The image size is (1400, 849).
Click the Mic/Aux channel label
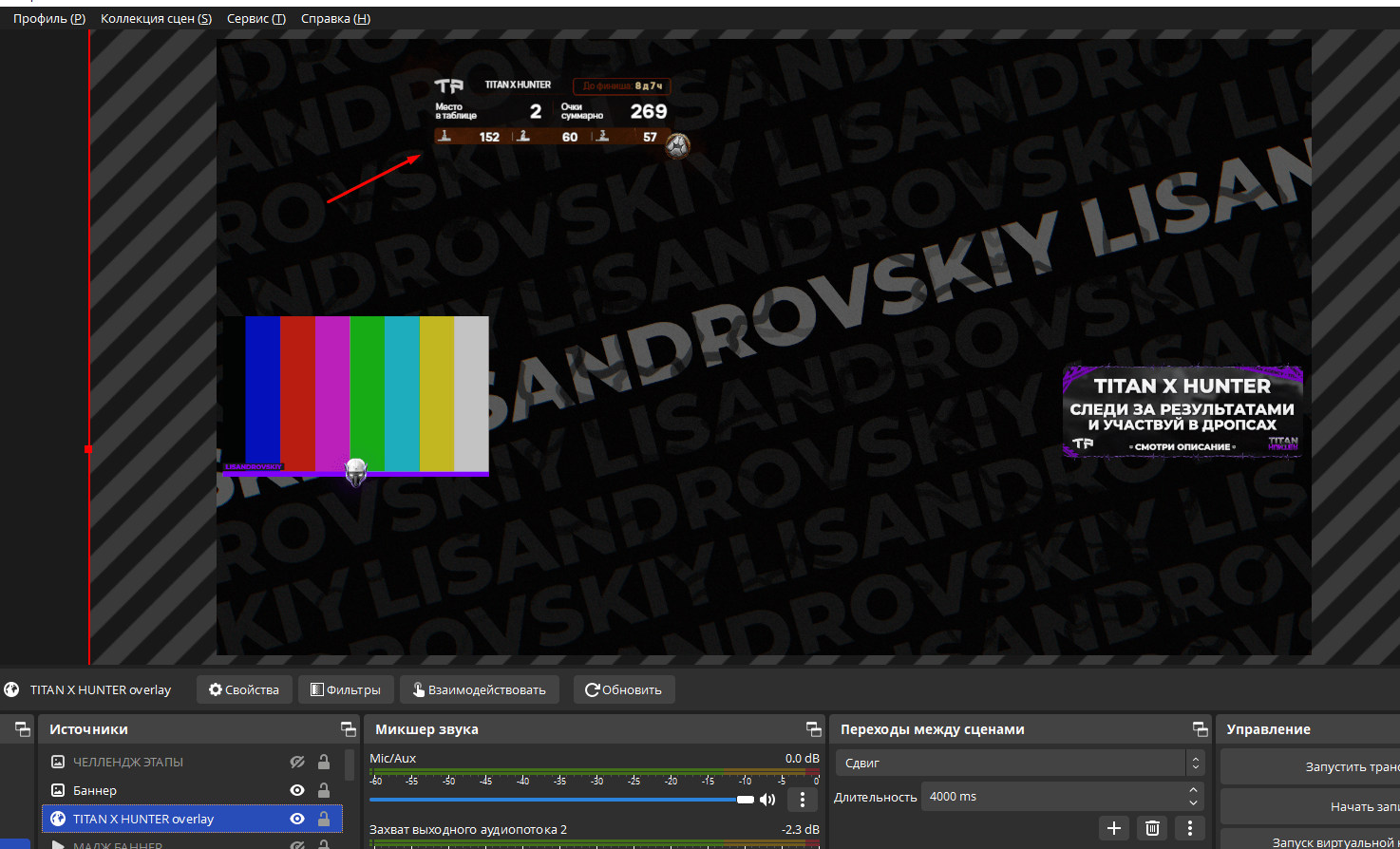[x=393, y=758]
